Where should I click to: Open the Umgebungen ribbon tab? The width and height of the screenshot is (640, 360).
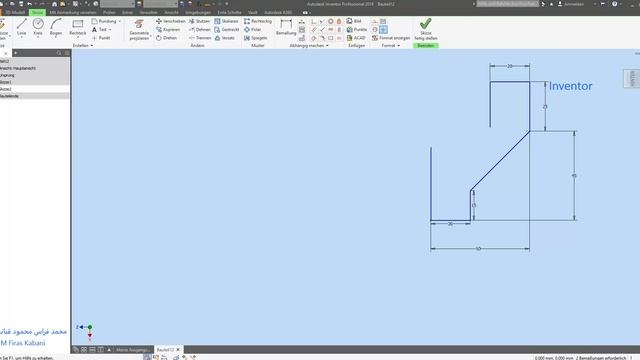(198, 12)
